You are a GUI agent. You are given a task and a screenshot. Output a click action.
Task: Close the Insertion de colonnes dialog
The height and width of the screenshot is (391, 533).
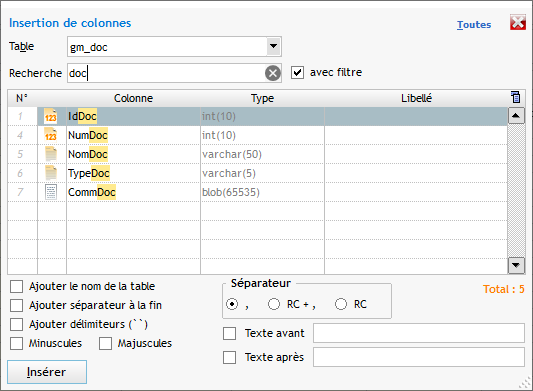point(518,22)
